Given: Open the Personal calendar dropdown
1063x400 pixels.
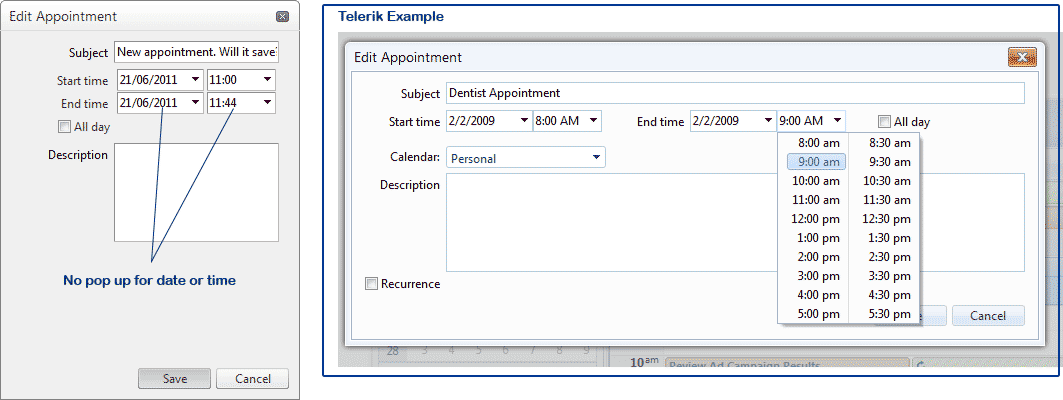Looking at the screenshot, I should tap(597, 157).
